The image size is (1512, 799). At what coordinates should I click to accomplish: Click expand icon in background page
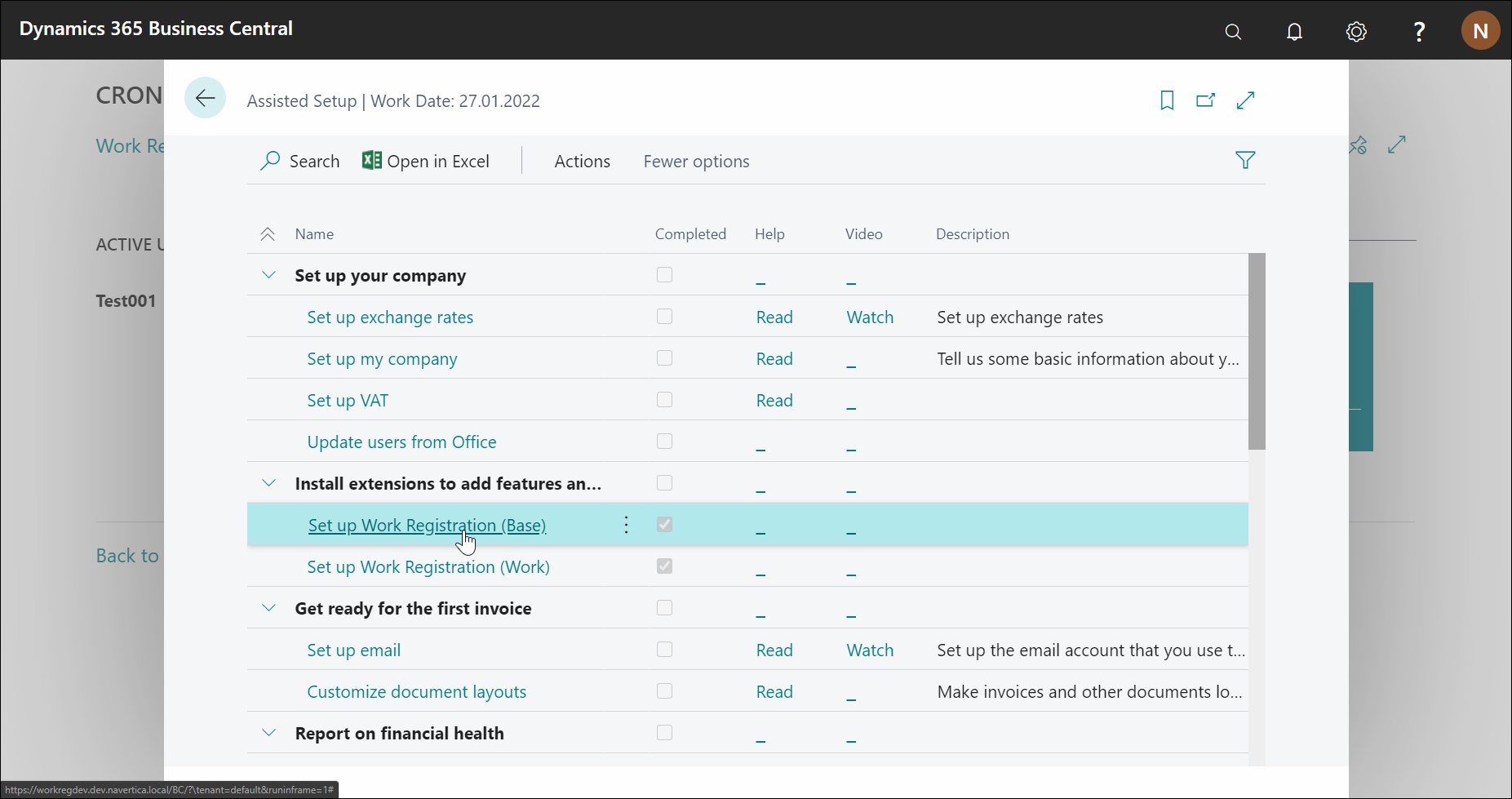pyautogui.click(x=1397, y=144)
